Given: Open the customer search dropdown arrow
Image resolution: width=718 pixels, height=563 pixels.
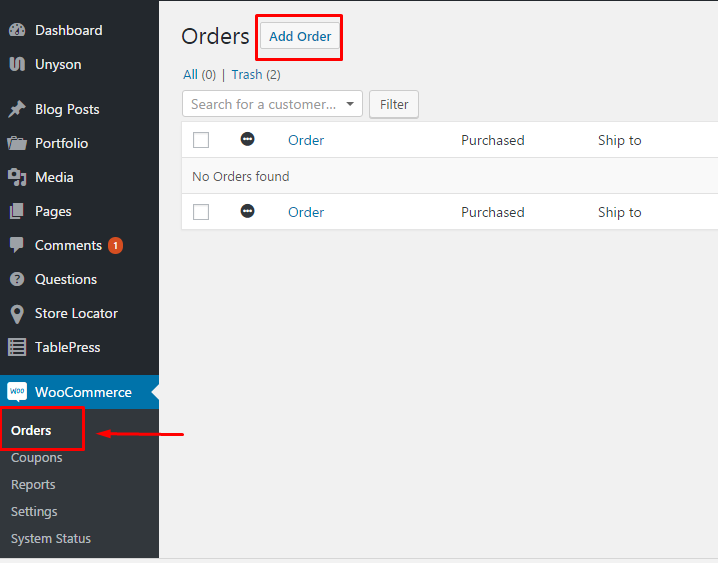Looking at the screenshot, I should coord(350,104).
